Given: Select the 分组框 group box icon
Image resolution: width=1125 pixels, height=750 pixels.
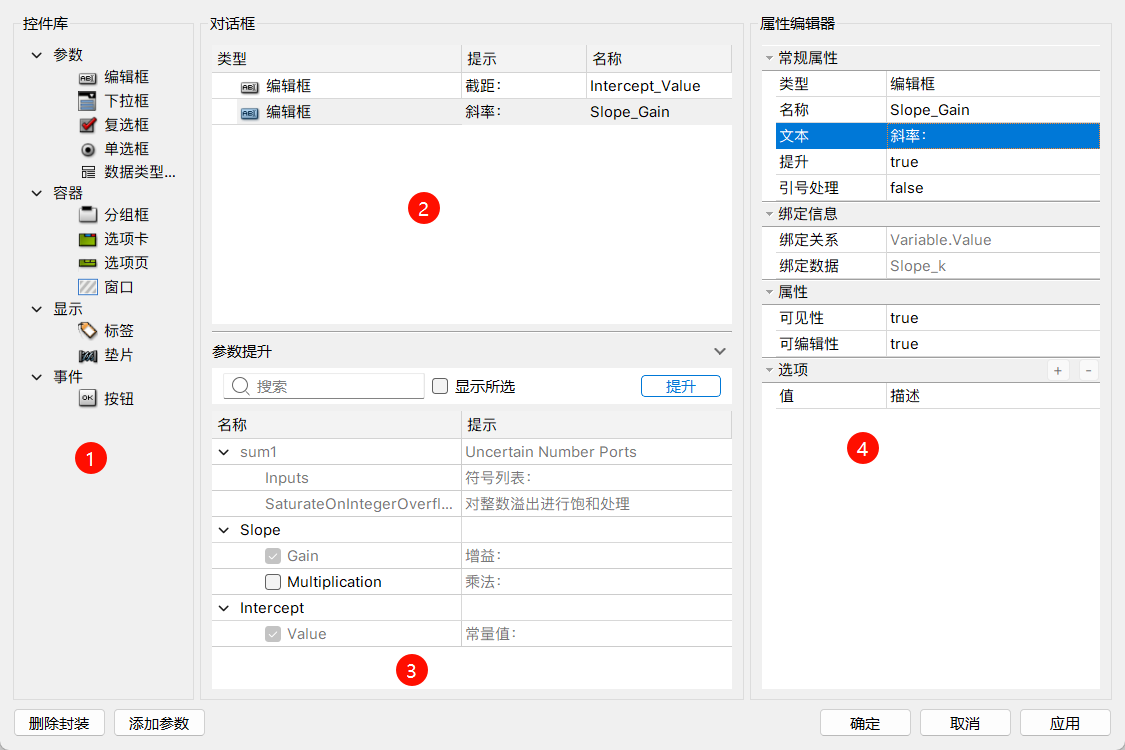Looking at the screenshot, I should pyautogui.click(x=88, y=215).
